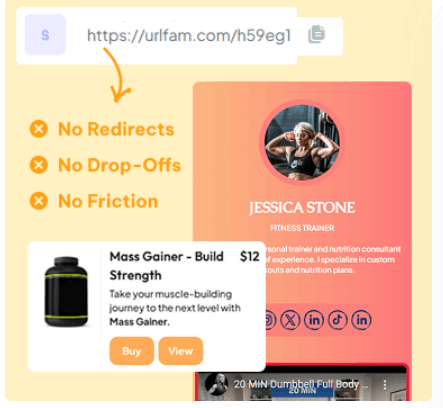Click the copy link icon beside the URL
The height and width of the screenshot is (408, 443).
pyautogui.click(x=316, y=34)
